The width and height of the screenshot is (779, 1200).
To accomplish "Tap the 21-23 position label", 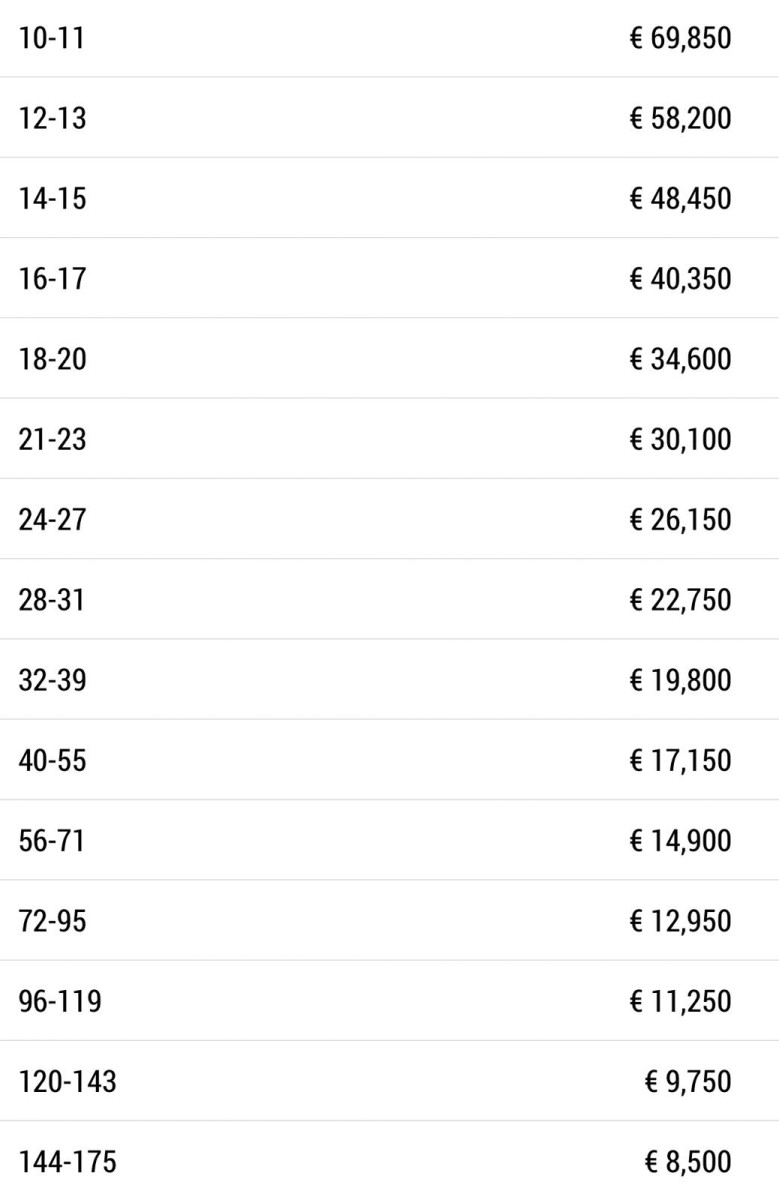I will (52, 440).
